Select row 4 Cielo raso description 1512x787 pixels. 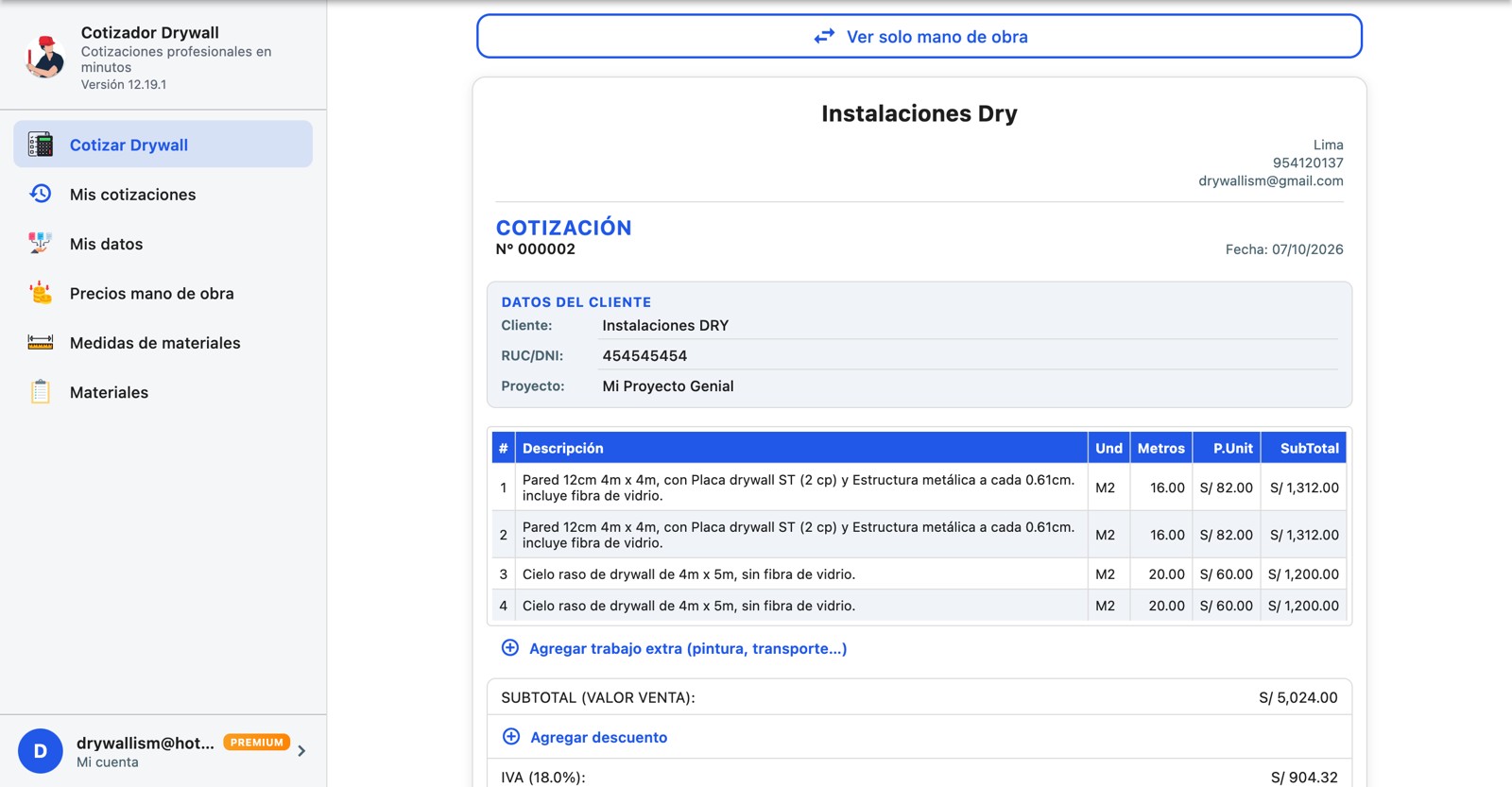pyautogui.click(x=799, y=606)
